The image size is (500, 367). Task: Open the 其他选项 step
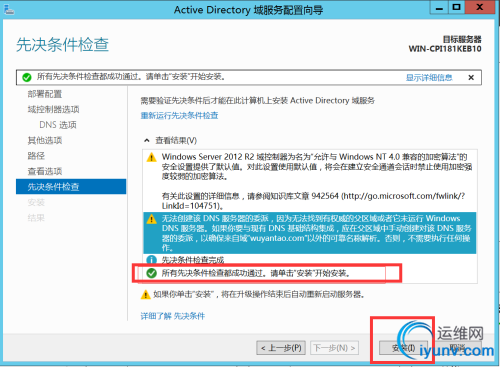(45, 140)
